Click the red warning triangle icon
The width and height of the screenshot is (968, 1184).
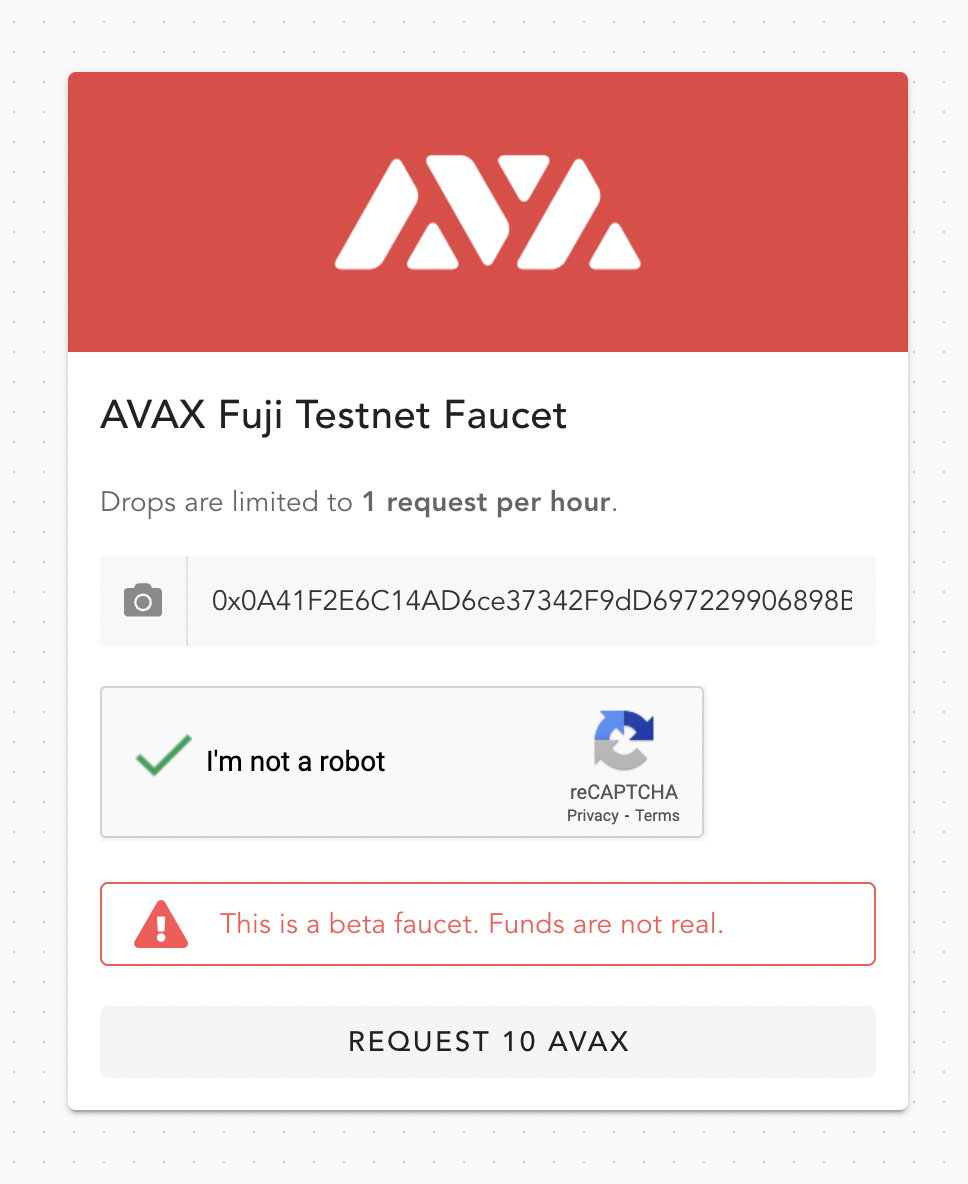(x=160, y=924)
